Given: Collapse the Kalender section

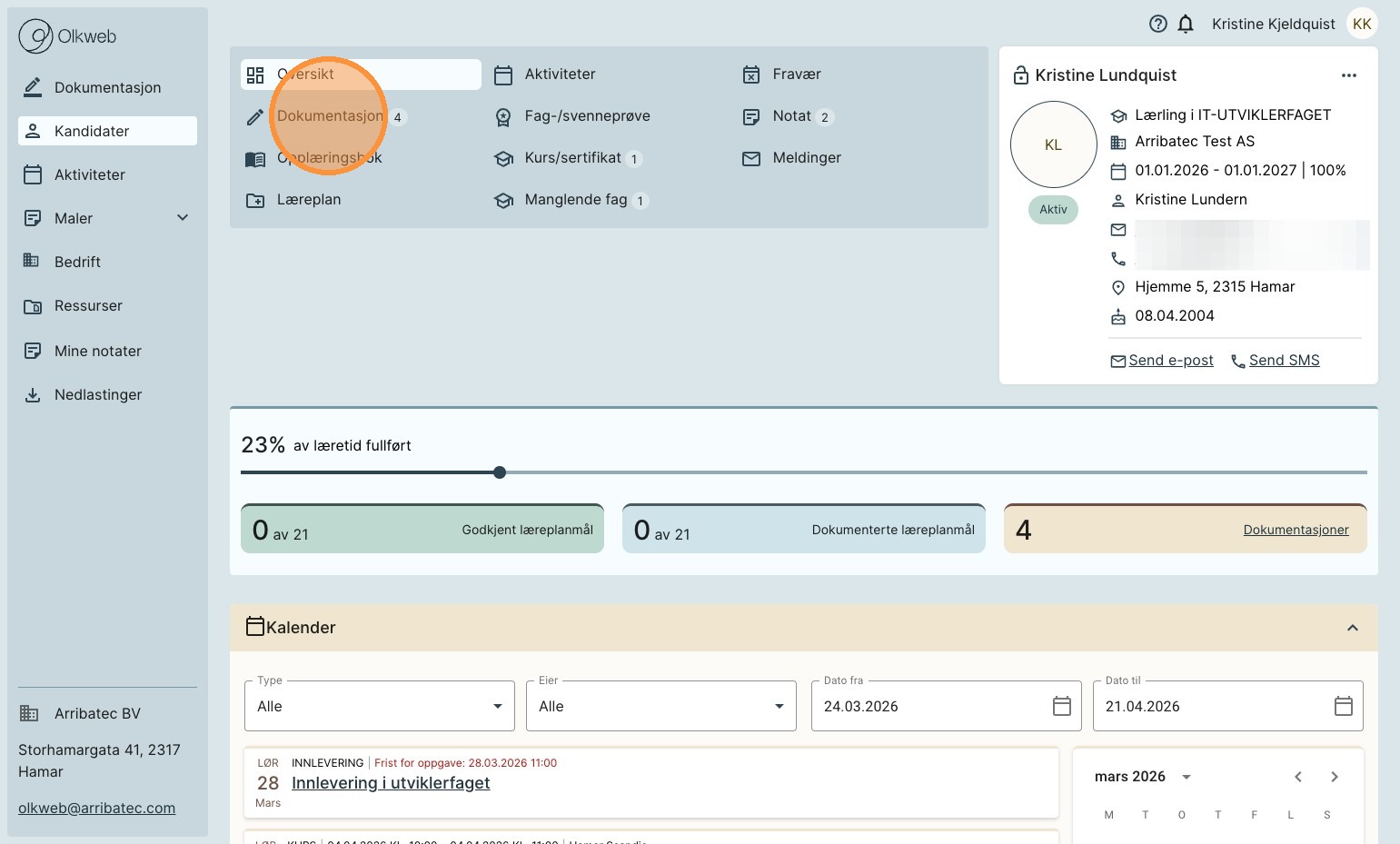Looking at the screenshot, I should (1352, 628).
